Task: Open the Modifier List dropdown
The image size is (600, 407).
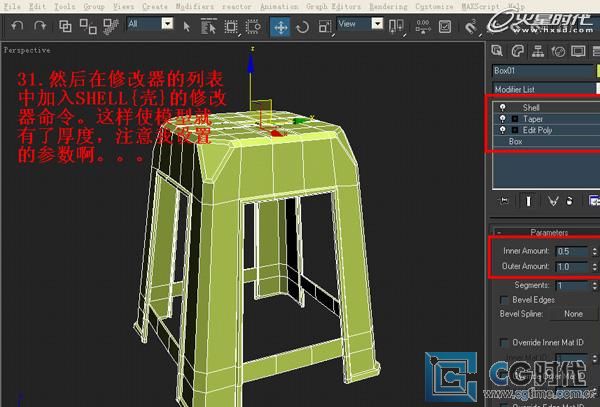Action: click(x=545, y=89)
